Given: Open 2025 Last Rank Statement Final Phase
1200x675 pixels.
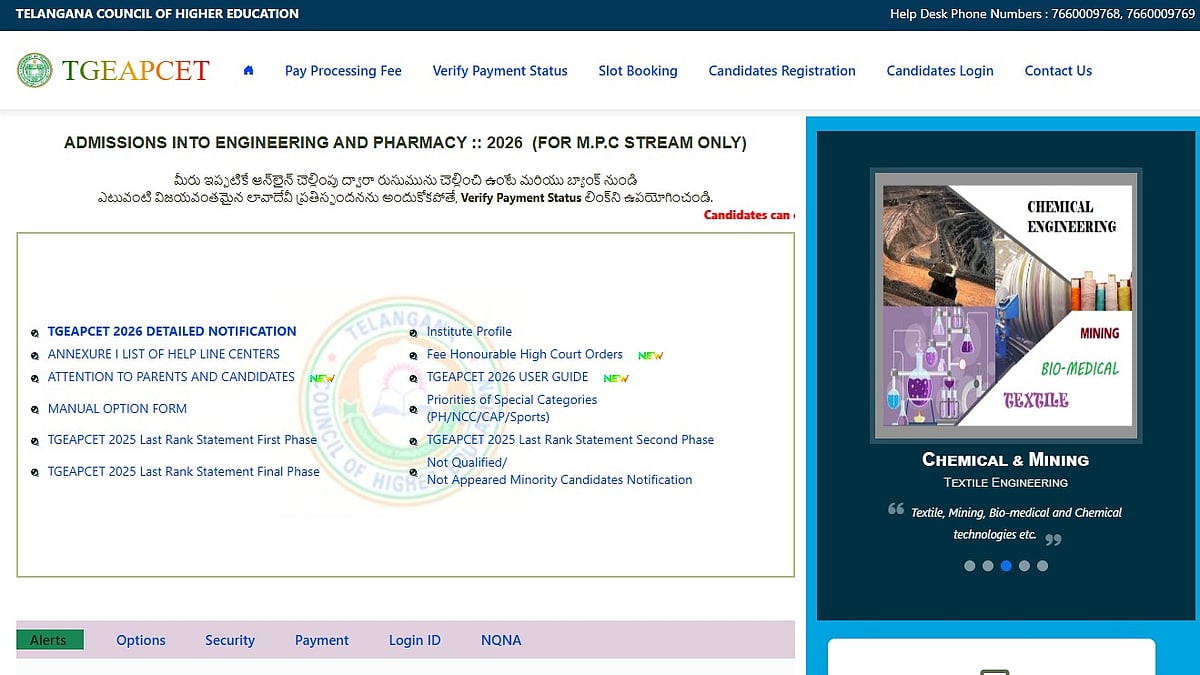Looking at the screenshot, I should [x=184, y=472].
